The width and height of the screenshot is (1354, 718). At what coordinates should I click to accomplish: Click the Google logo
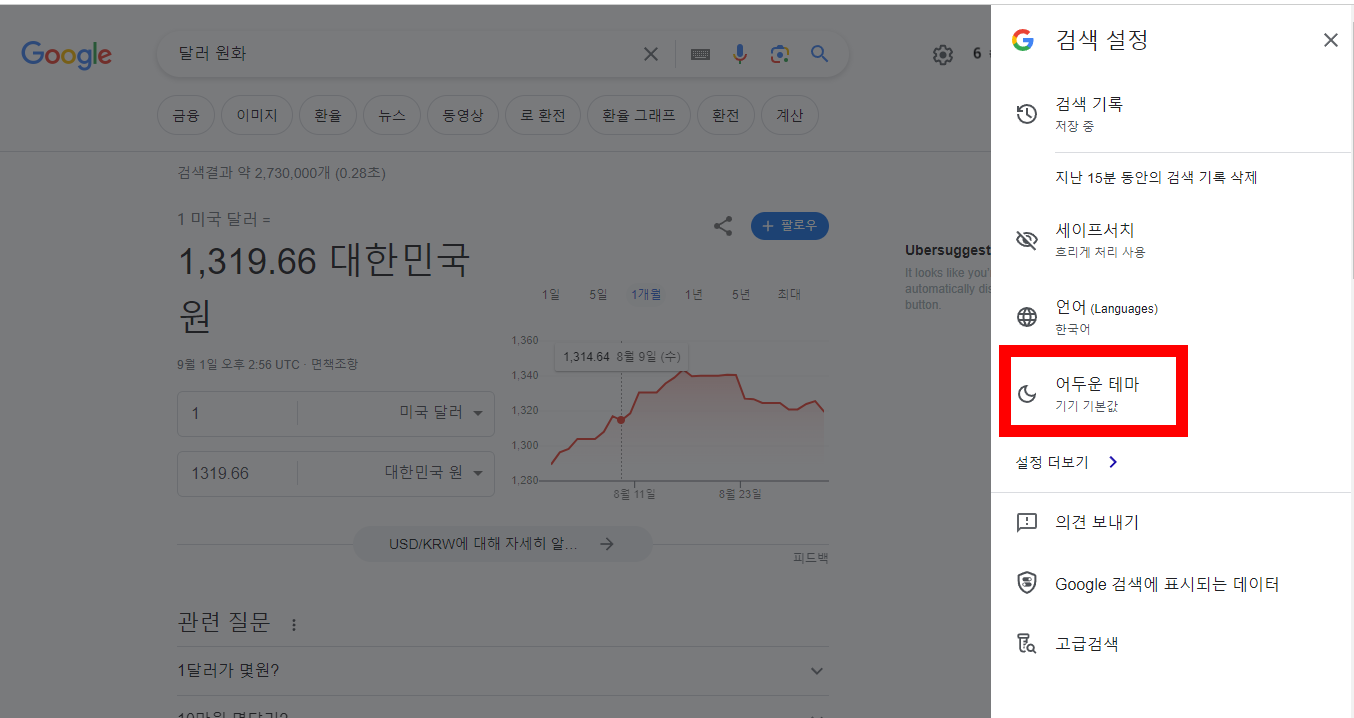click(66, 55)
